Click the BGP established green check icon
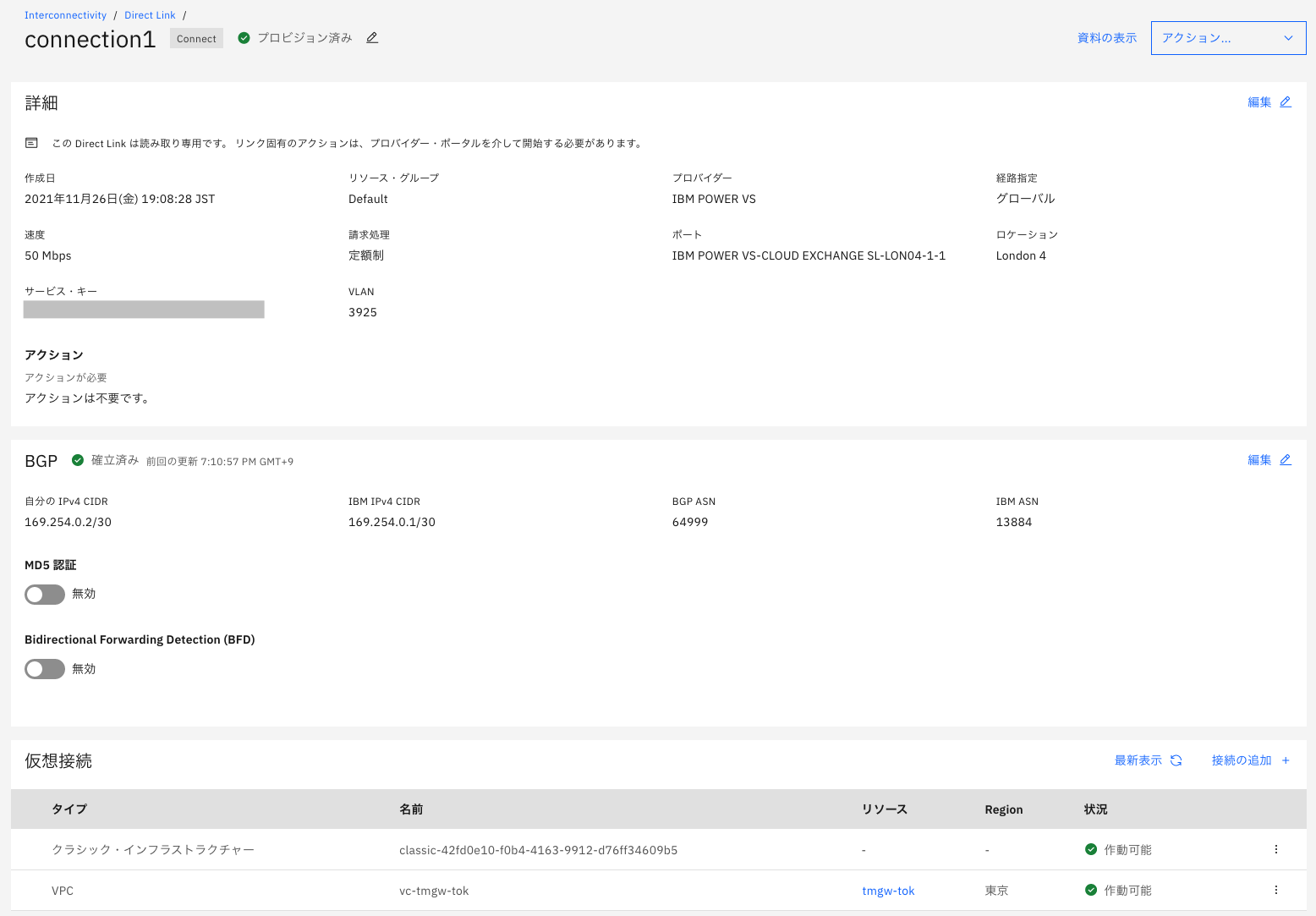This screenshot has width=1316, height=916. tap(78, 460)
